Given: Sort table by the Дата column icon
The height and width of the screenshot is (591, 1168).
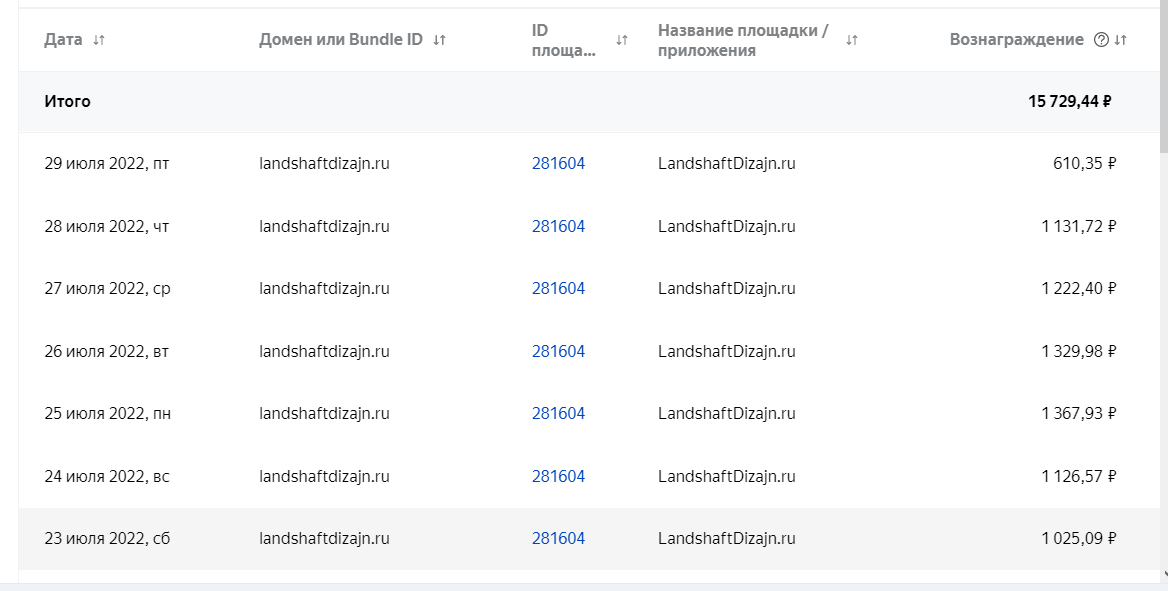Looking at the screenshot, I should coord(98,40).
